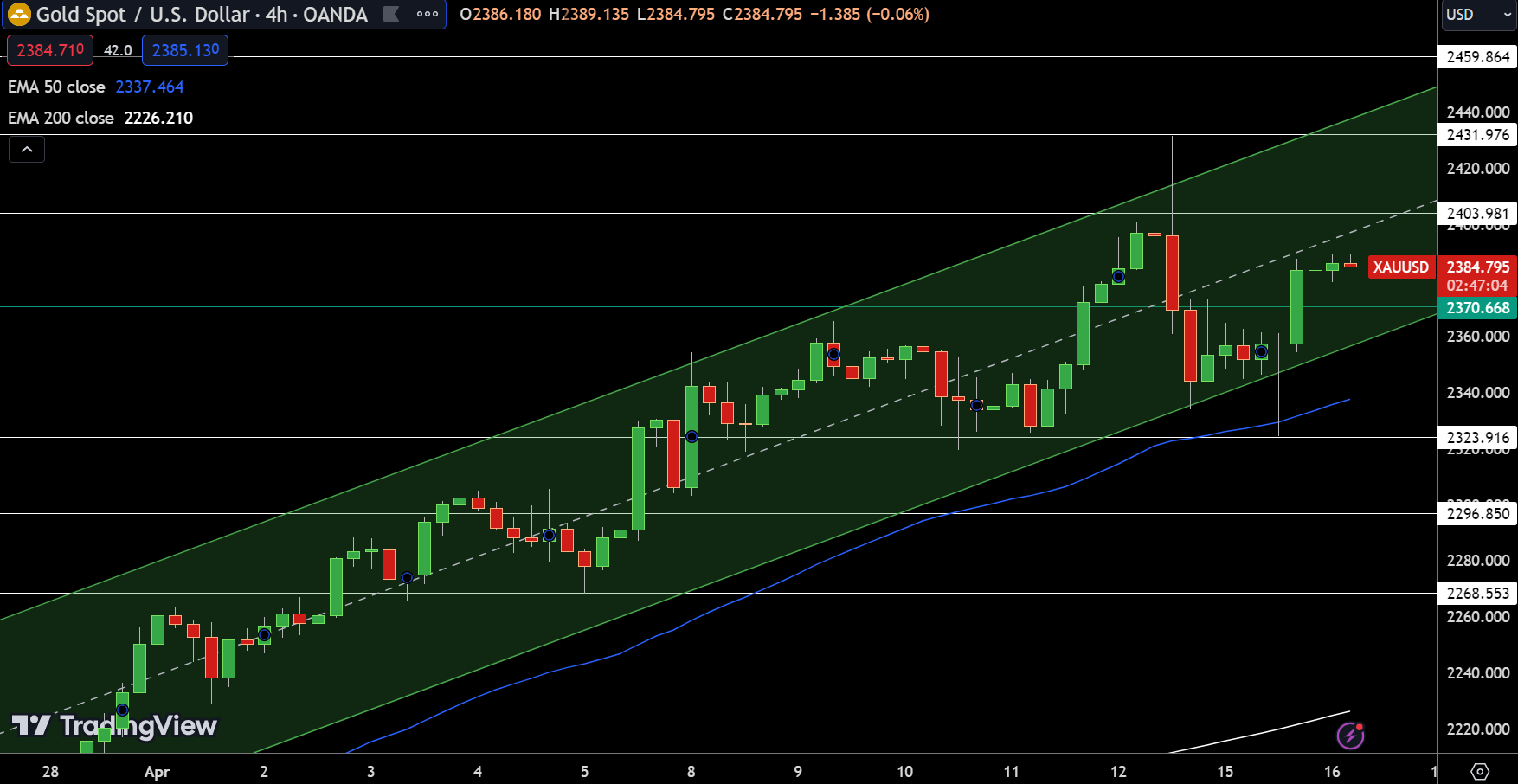
Task: Click the Gold Spot / U.S. Dollar title
Action: 143,15
